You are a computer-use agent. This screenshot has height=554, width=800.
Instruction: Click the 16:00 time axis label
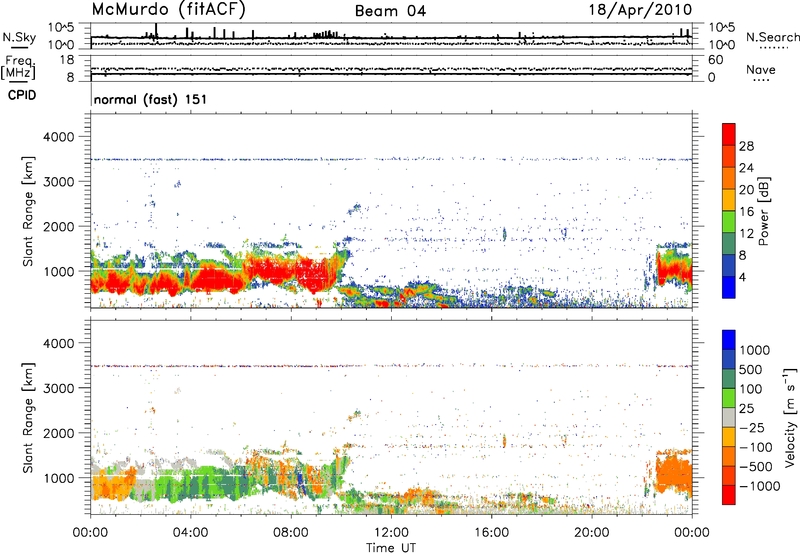click(491, 533)
